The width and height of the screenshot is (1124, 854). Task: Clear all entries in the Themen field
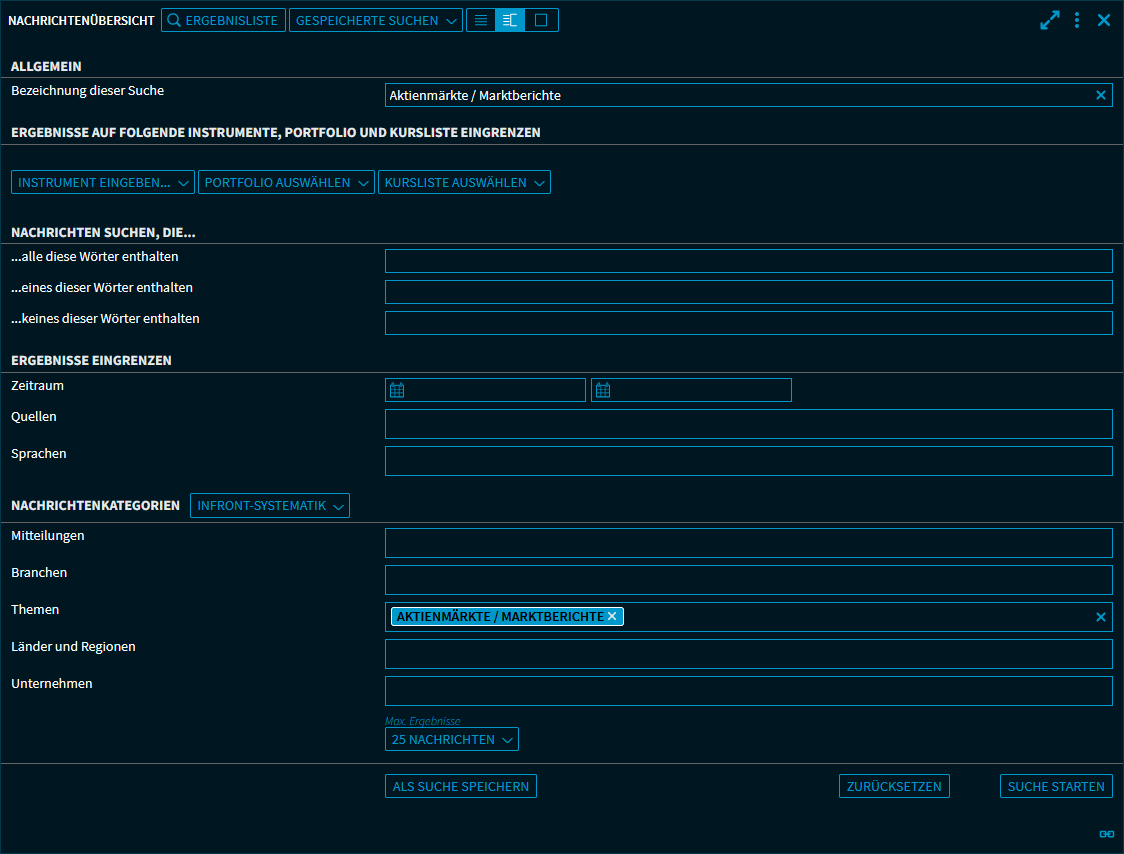pyautogui.click(x=1101, y=617)
